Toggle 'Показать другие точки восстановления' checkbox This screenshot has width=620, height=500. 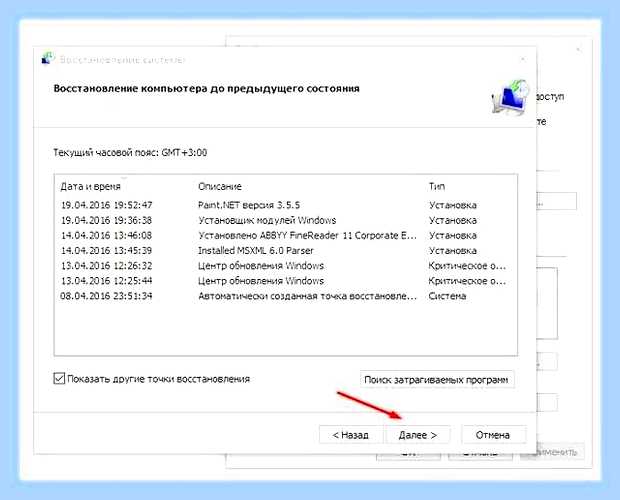[x=59, y=379]
